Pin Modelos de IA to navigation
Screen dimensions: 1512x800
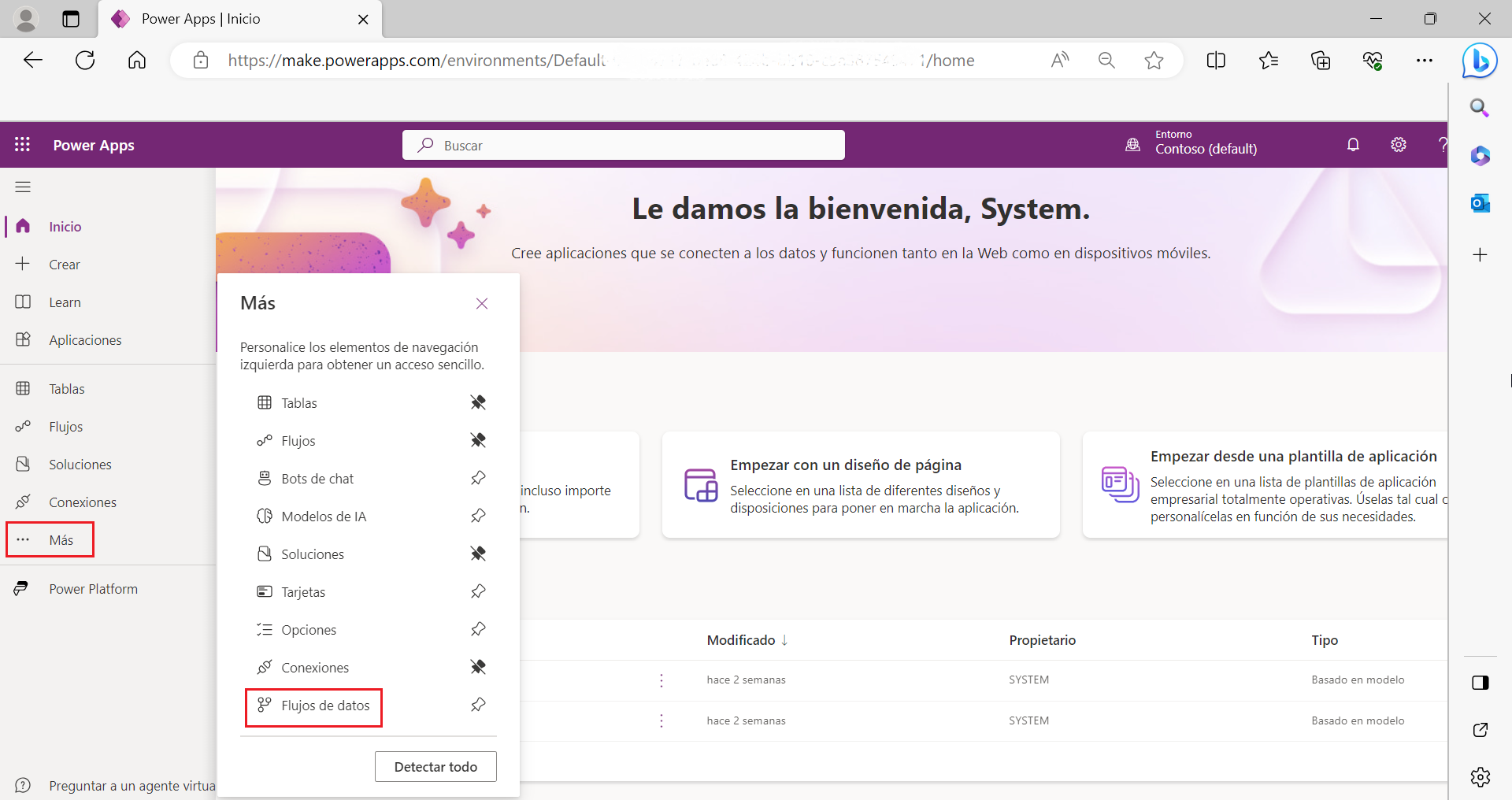click(x=478, y=516)
